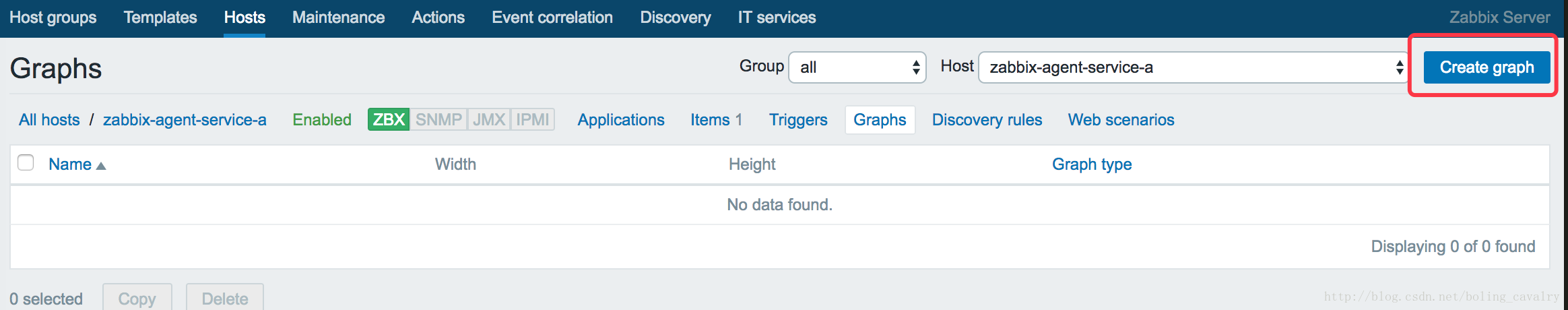Image resolution: width=1568 pixels, height=310 pixels.
Task: Toggle the select-all checkbox in table header
Action: [26, 163]
